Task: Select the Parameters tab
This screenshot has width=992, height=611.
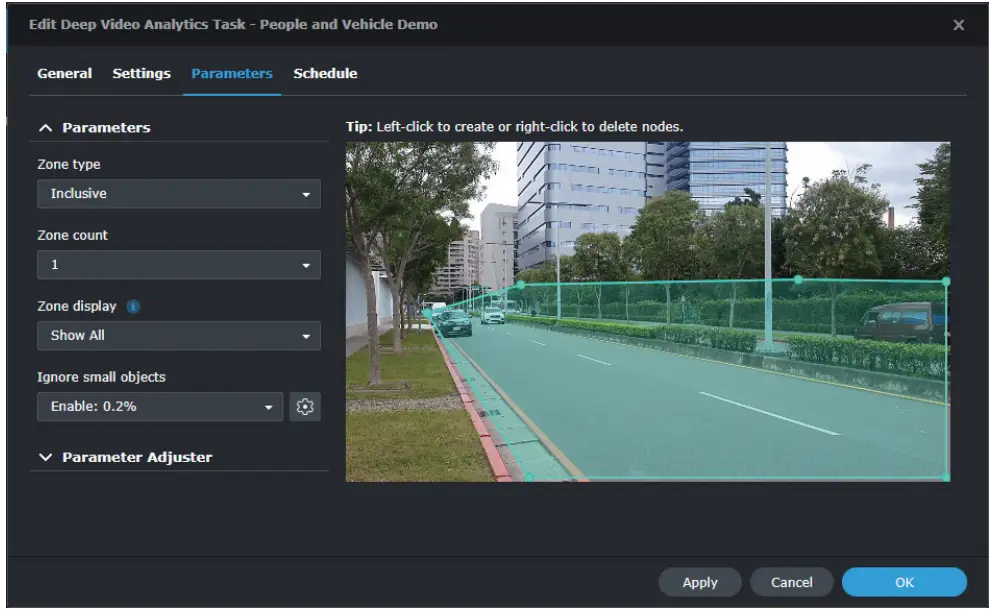Action: point(232,73)
